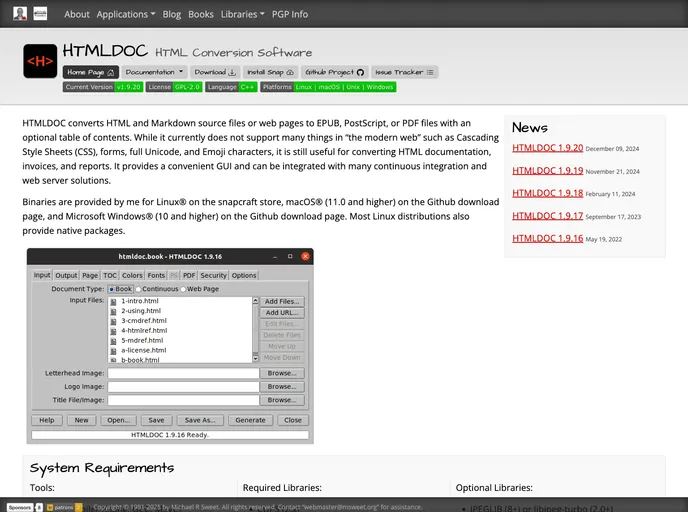Click the input files list scroll down arrow

[255, 358]
